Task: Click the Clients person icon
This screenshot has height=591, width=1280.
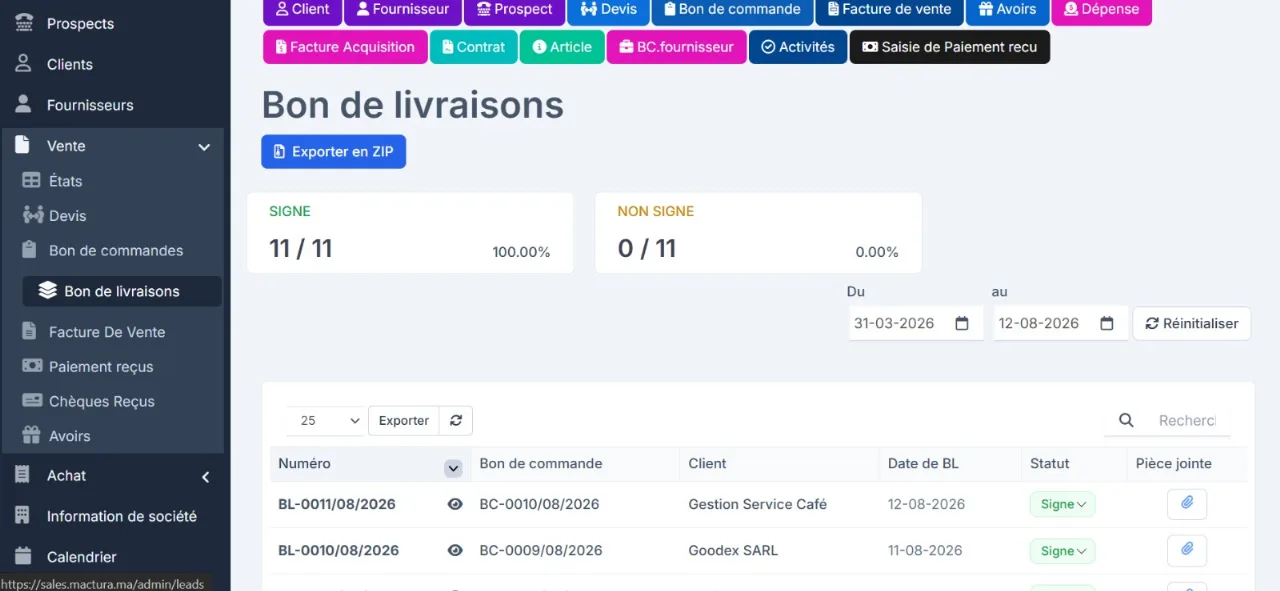Action: tap(23, 64)
